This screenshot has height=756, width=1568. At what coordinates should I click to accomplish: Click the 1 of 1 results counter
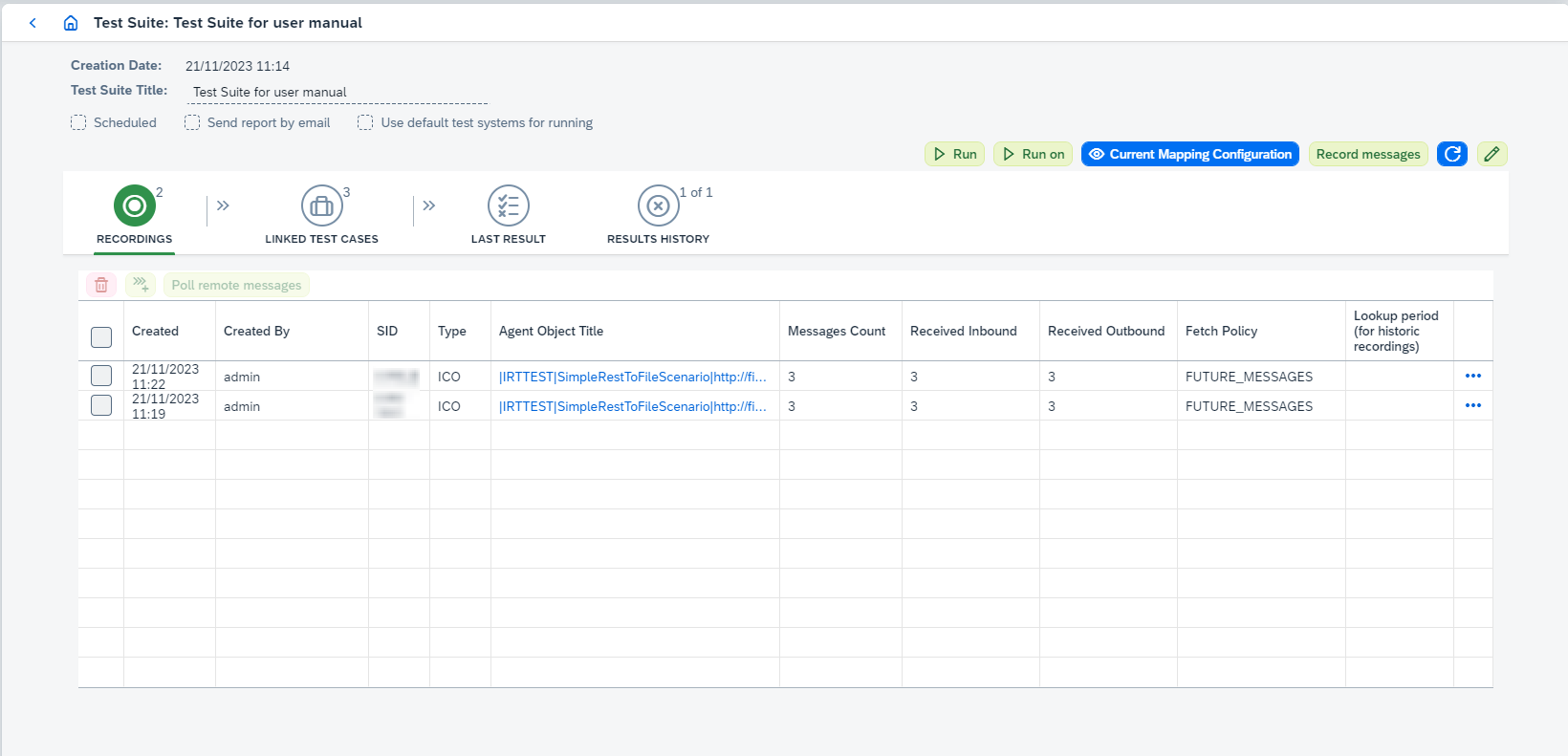pos(696,192)
